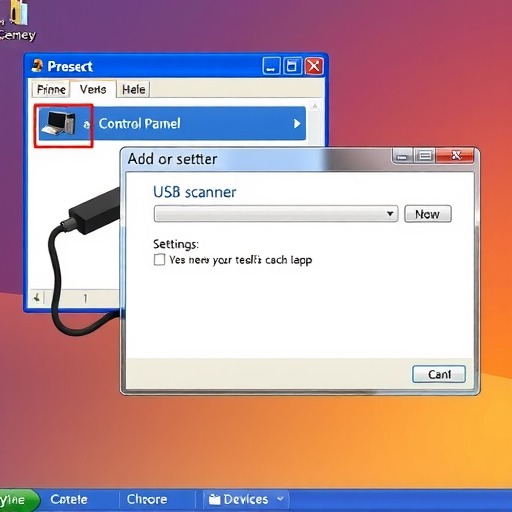Maximize the Add or settter dialog
512x512 pixels.
pos(425,156)
